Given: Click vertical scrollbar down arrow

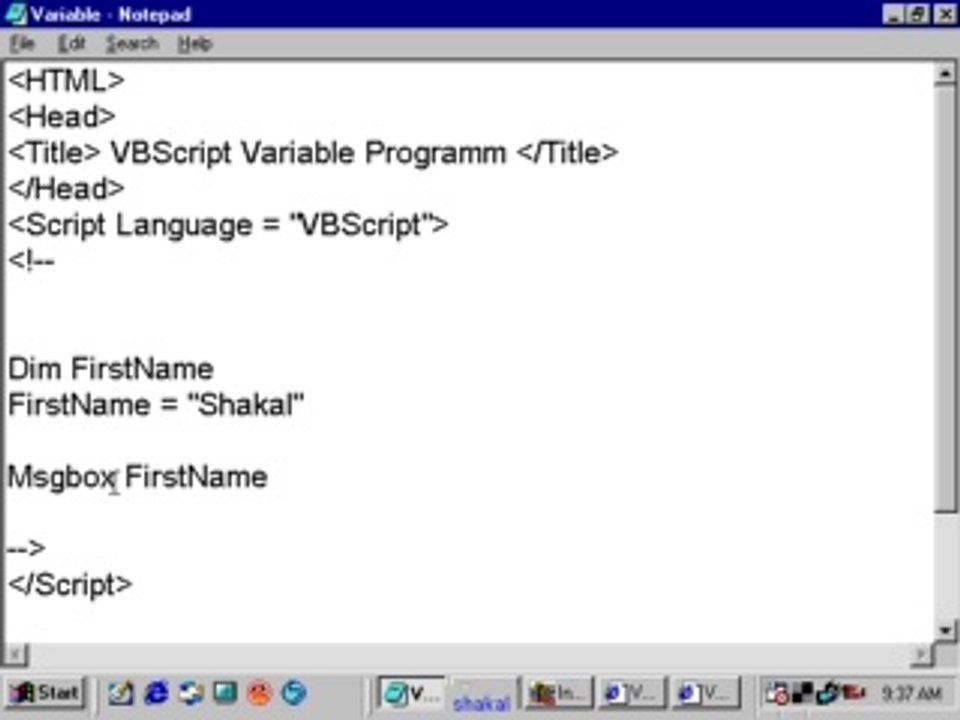Looking at the screenshot, I should [x=945, y=629].
